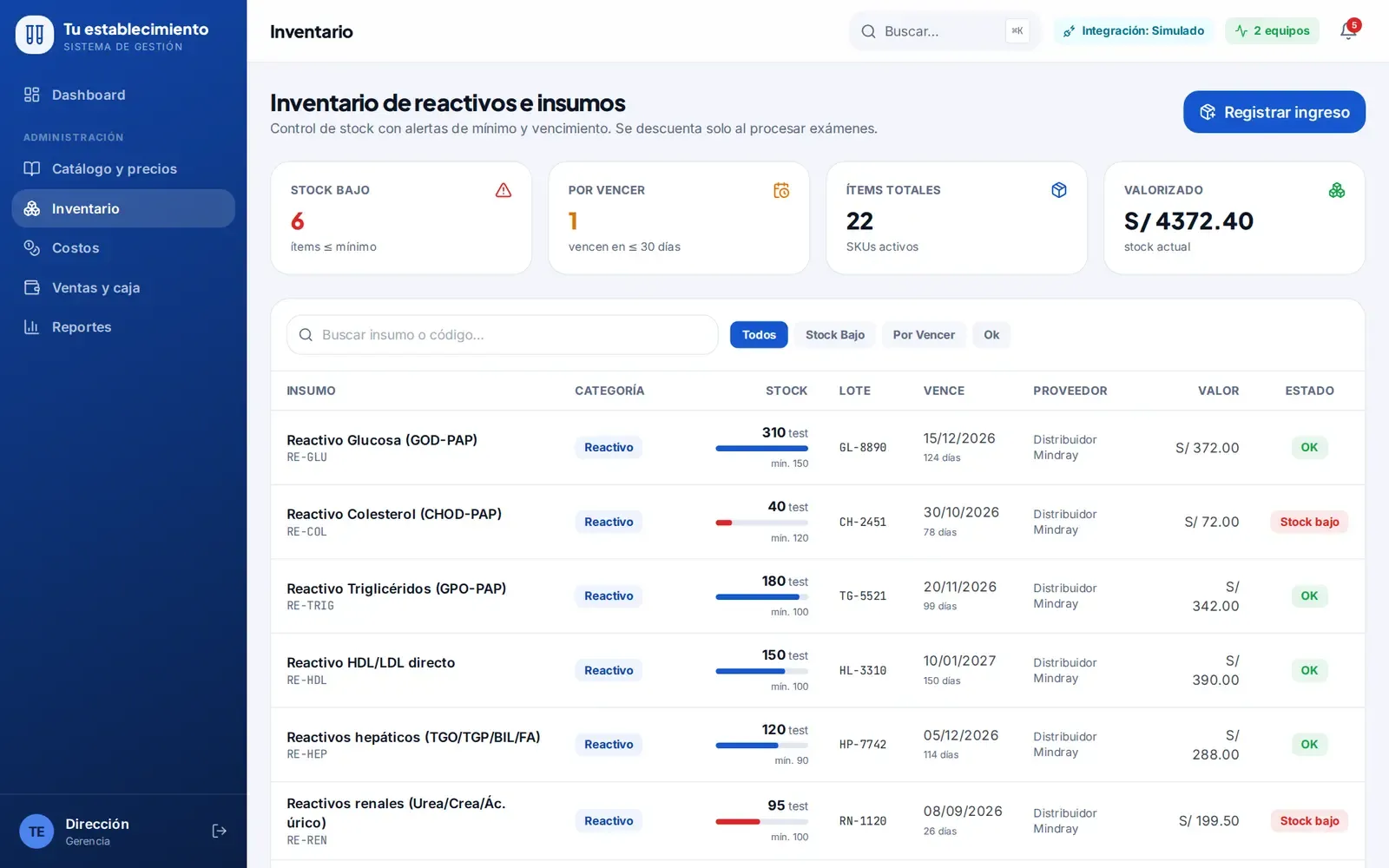Click OK status of Reactivo HDL/LDL row

pos(1309,670)
